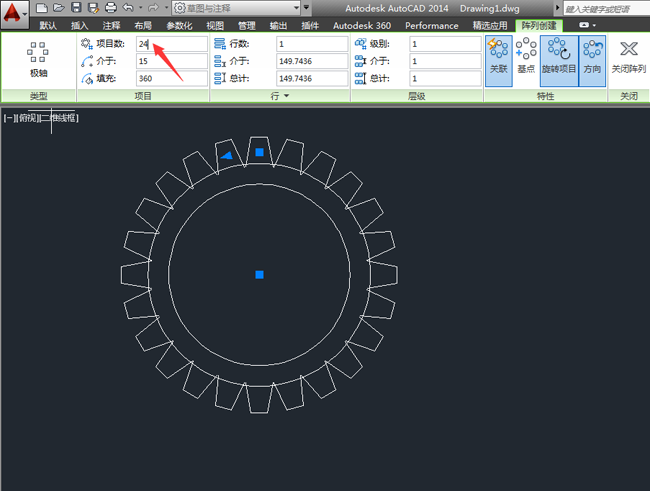Viewport: 650px width, 491px height.
Task: Click the 二维线框 visual style label
Action: coord(58,118)
